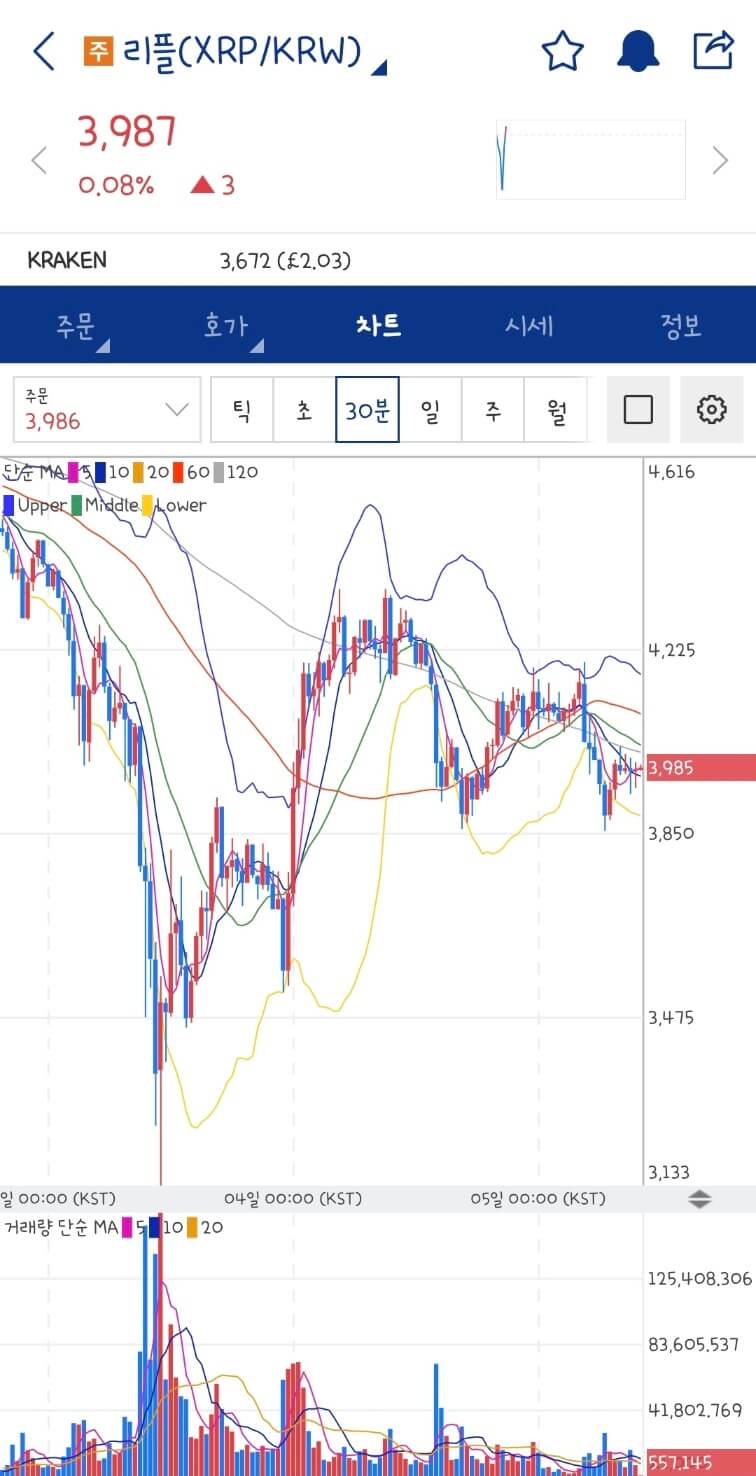Tap the 557,145 volume tag on axis
Image resolution: width=756 pixels, height=1476 pixels.
point(701,1463)
